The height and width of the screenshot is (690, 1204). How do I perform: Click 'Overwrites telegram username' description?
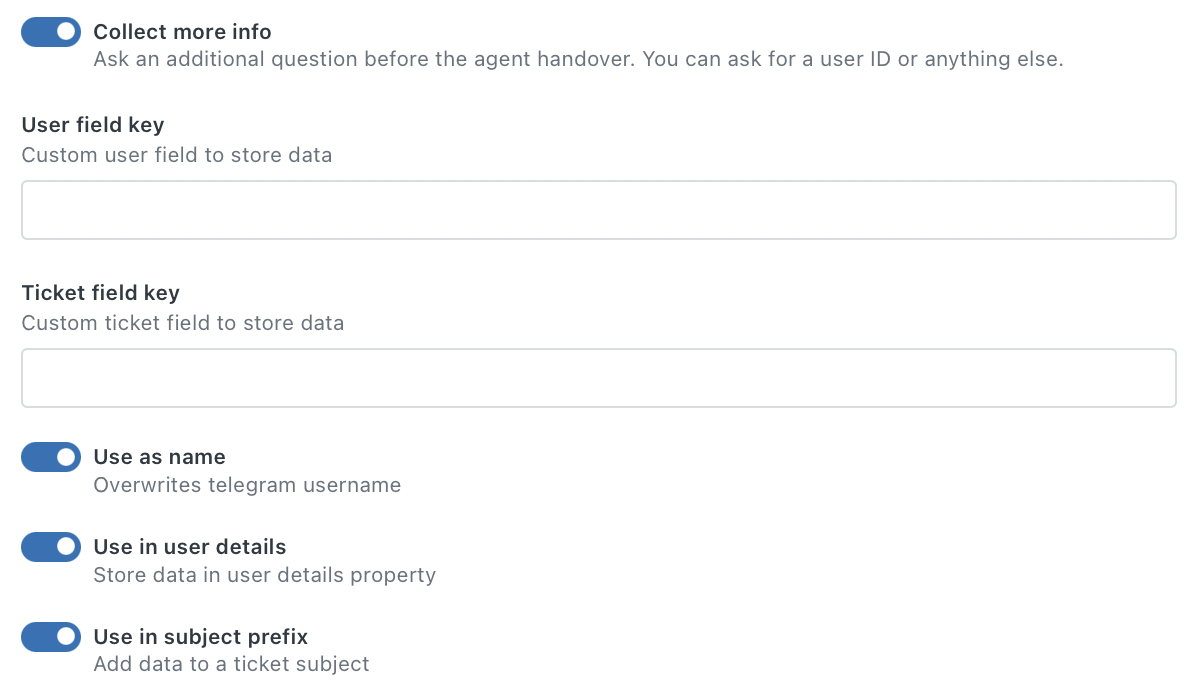pyautogui.click(x=247, y=484)
